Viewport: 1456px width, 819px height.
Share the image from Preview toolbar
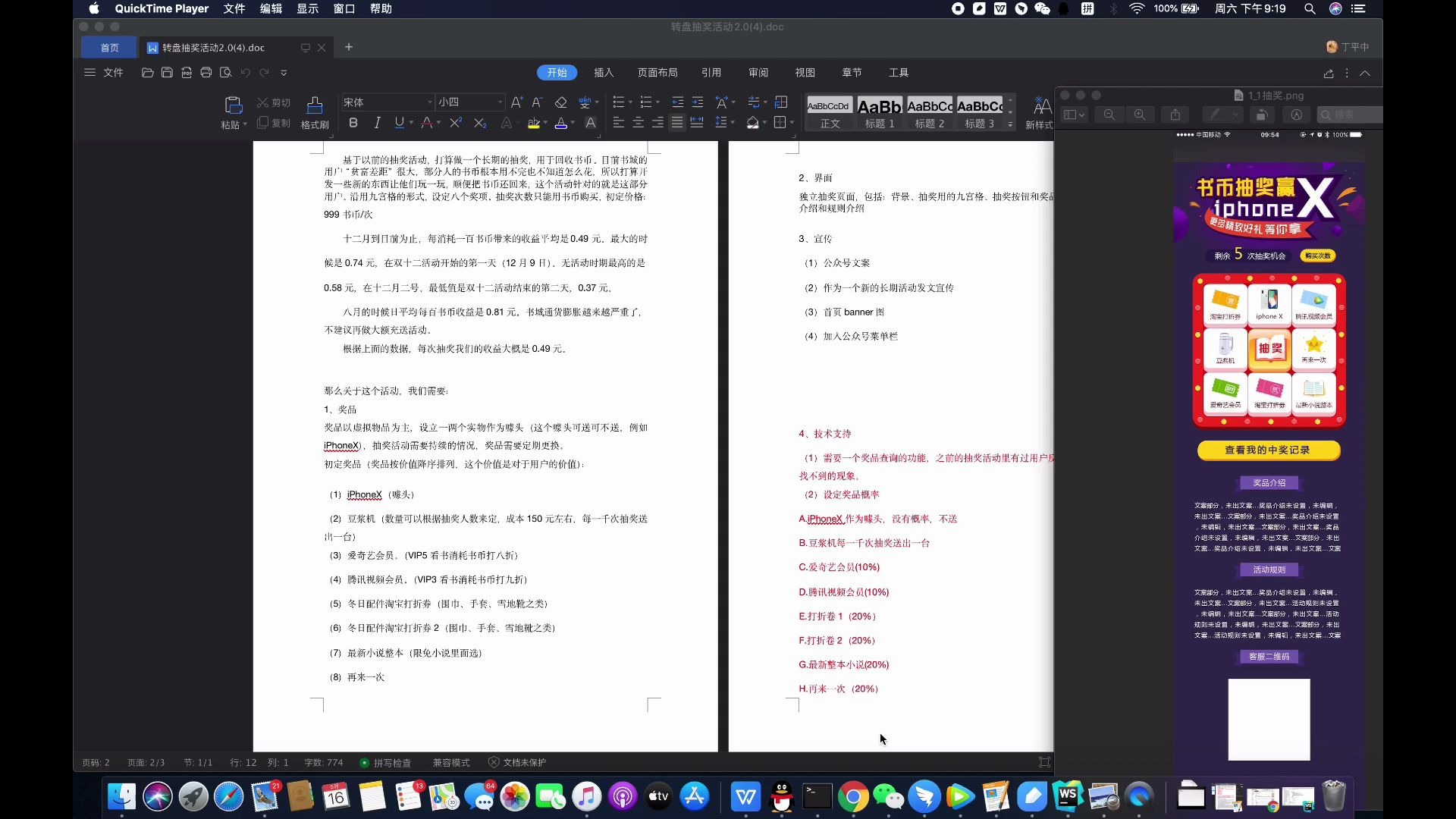(1175, 115)
